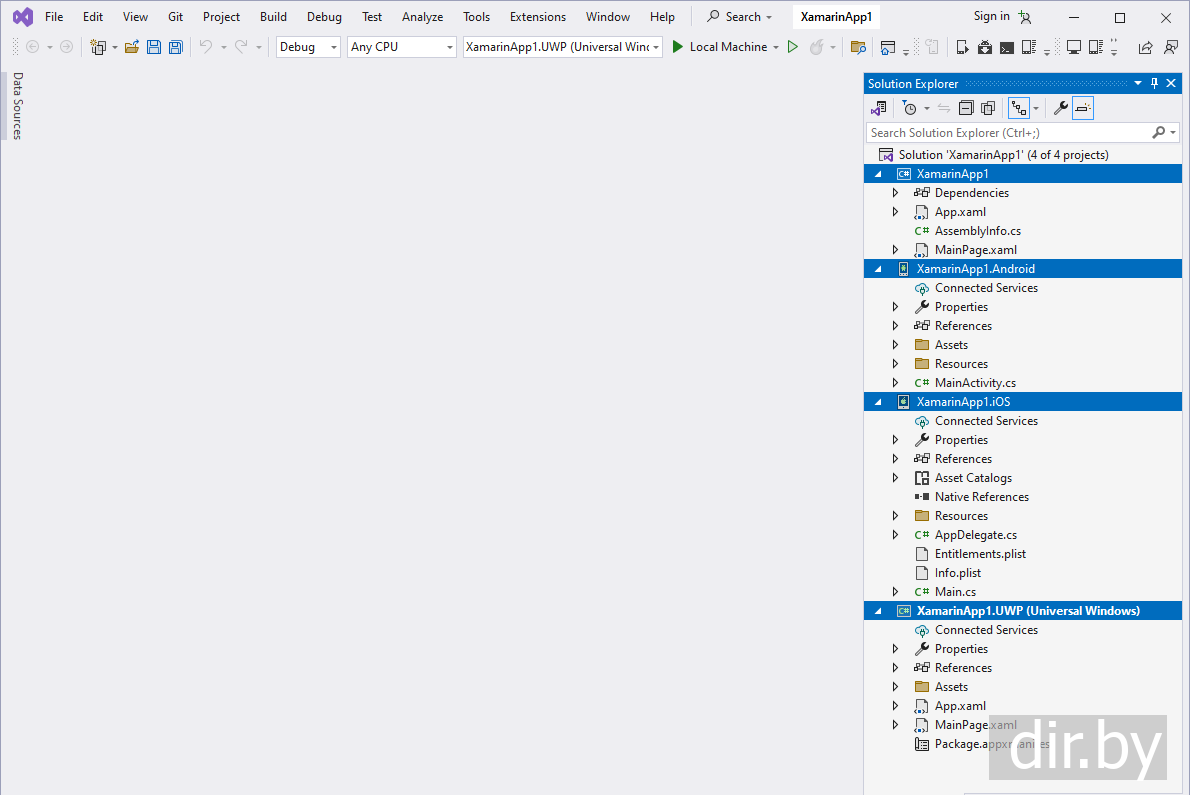The image size is (1190, 795).
Task: Open the Git menu
Action: [x=175, y=17]
